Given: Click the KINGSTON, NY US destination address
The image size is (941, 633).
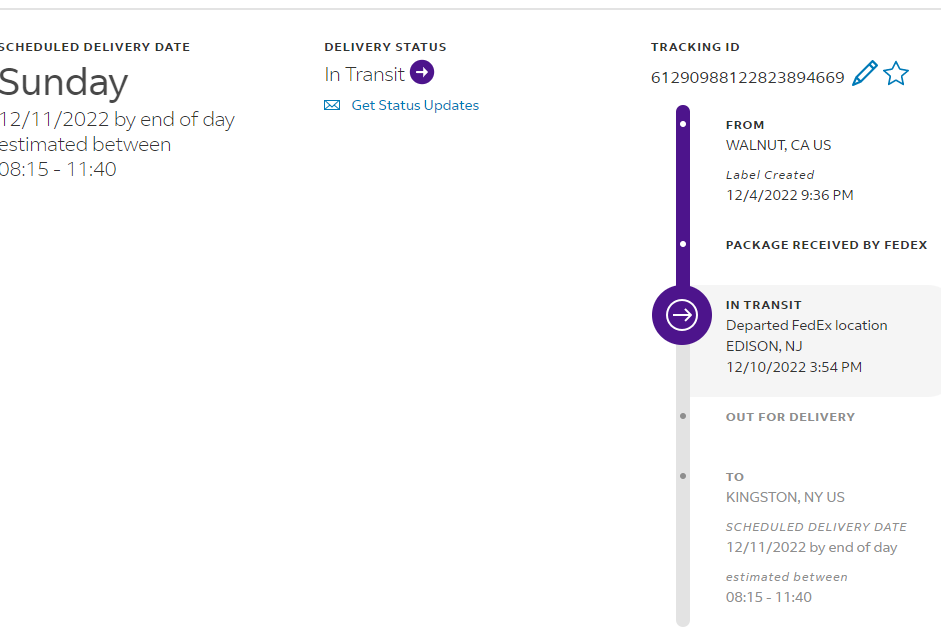Looking at the screenshot, I should (785, 497).
